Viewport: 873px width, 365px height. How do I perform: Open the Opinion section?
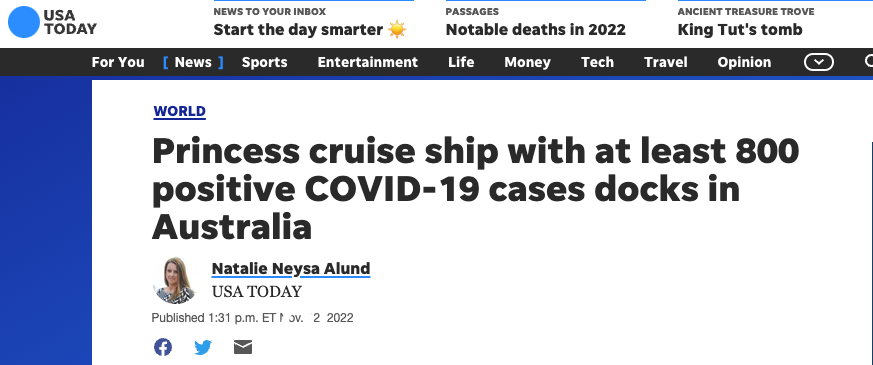(744, 62)
